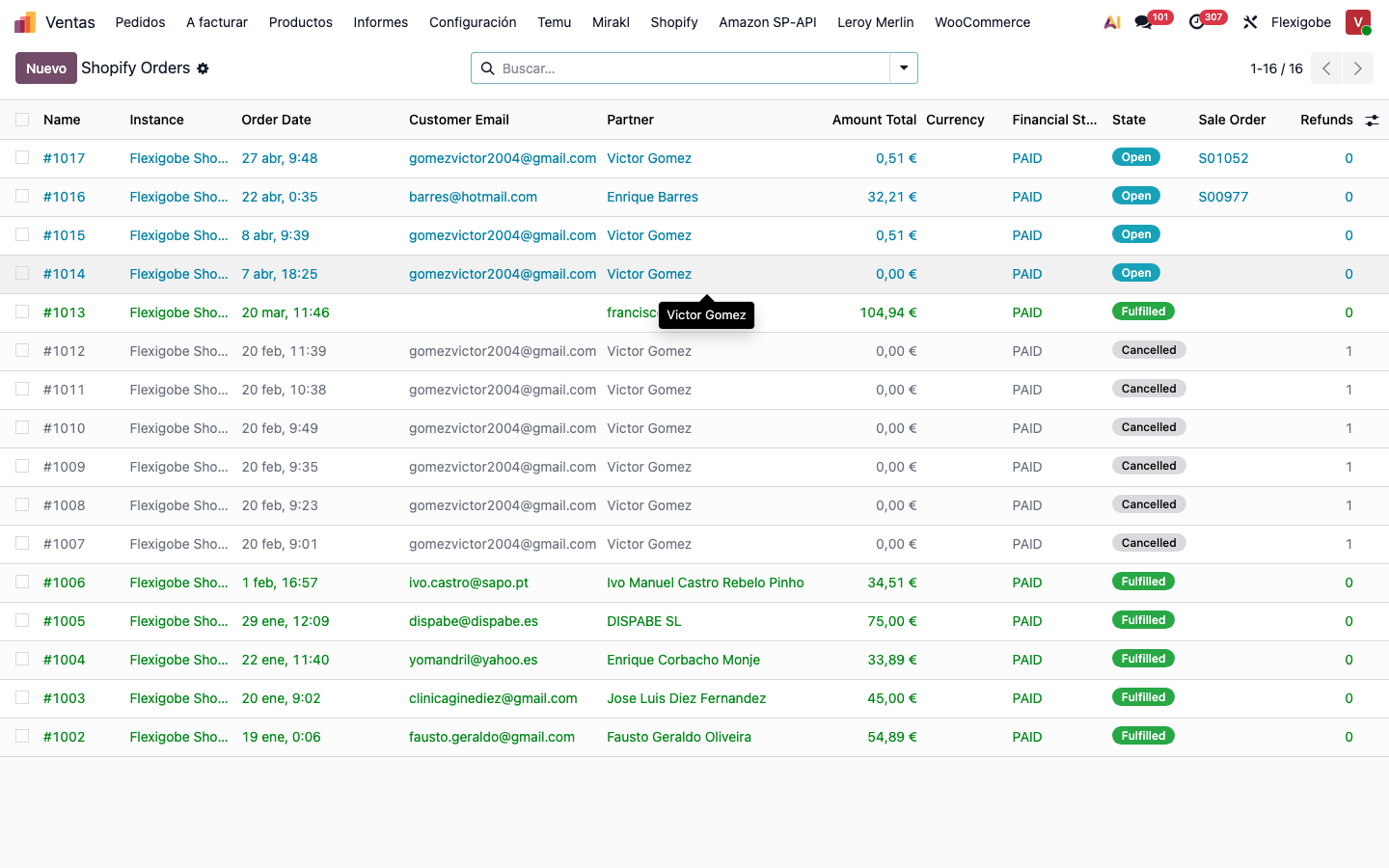Open the optional columns adjust icon
This screenshot has width=1389, height=868.
coord(1372,121)
